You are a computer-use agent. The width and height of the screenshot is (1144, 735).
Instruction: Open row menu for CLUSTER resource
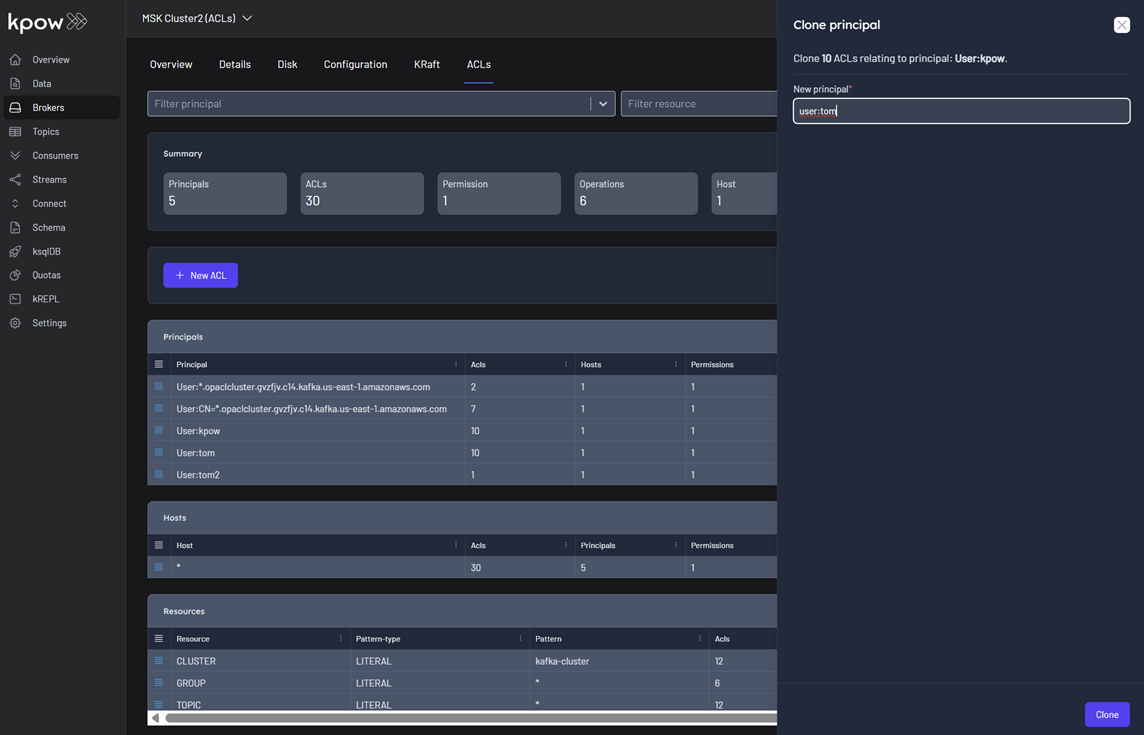[159, 661]
